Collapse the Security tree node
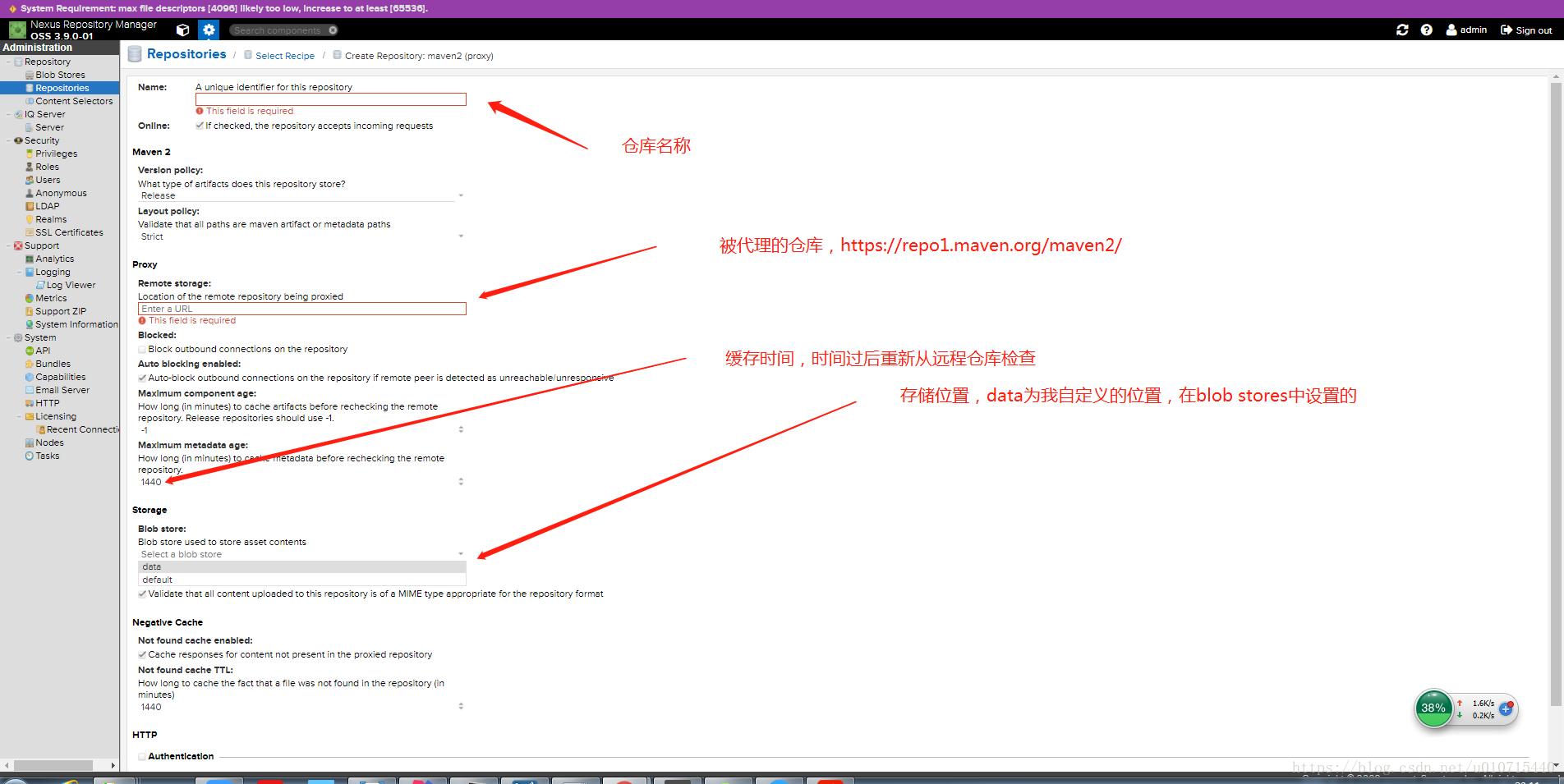The width and height of the screenshot is (1564, 784). pos(8,140)
